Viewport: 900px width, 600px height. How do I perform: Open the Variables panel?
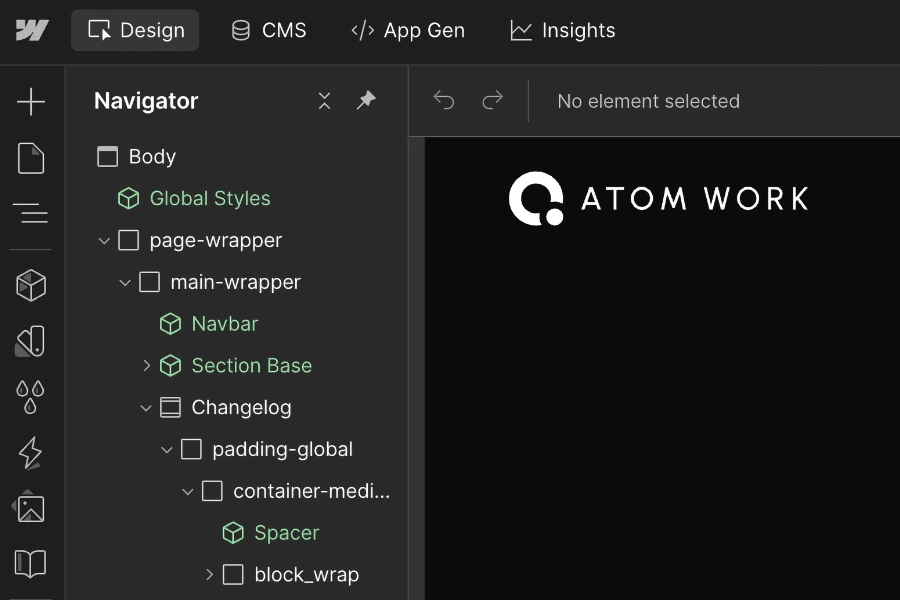(30, 396)
